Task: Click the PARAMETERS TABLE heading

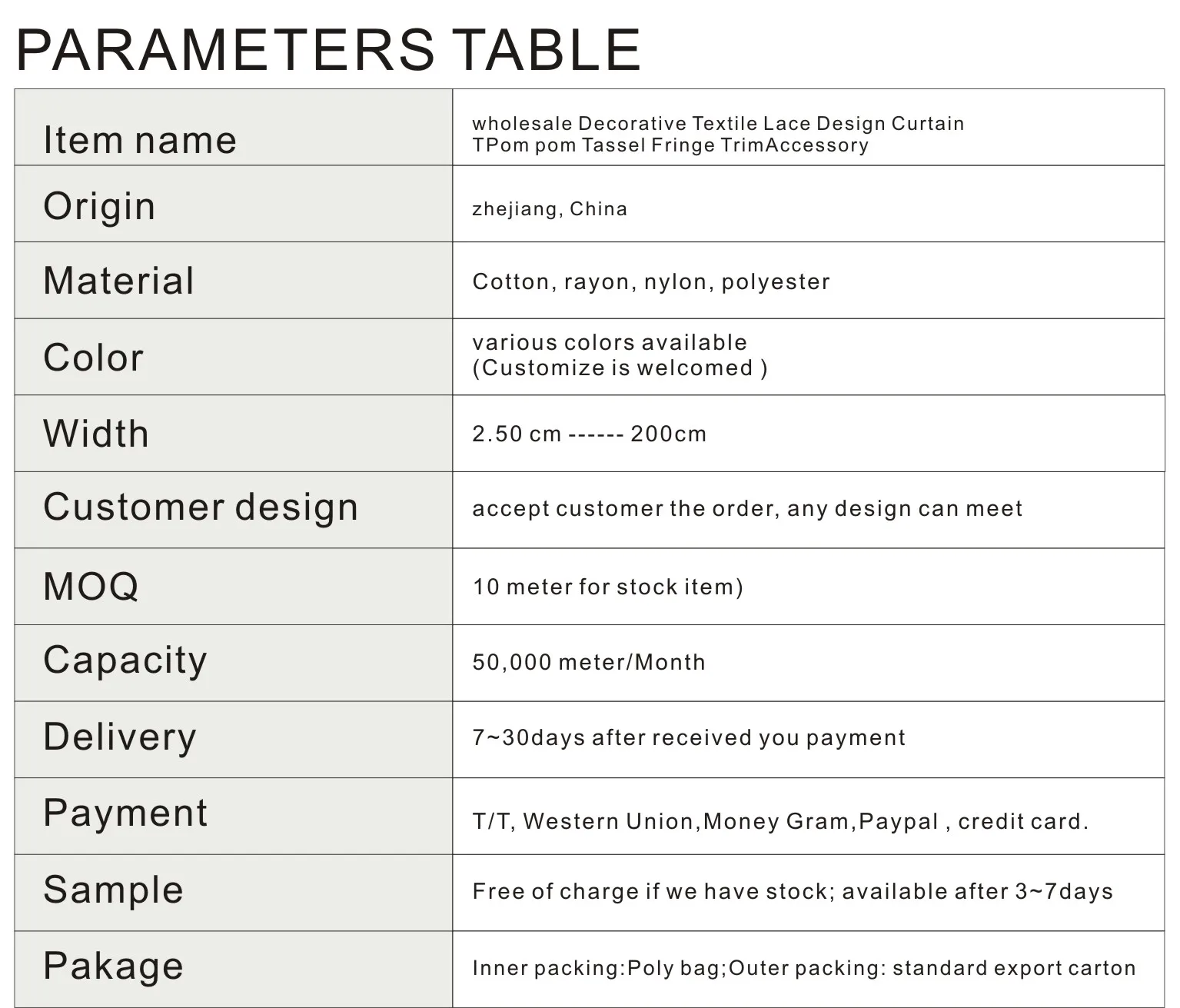Action: click(x=328, y=50)
